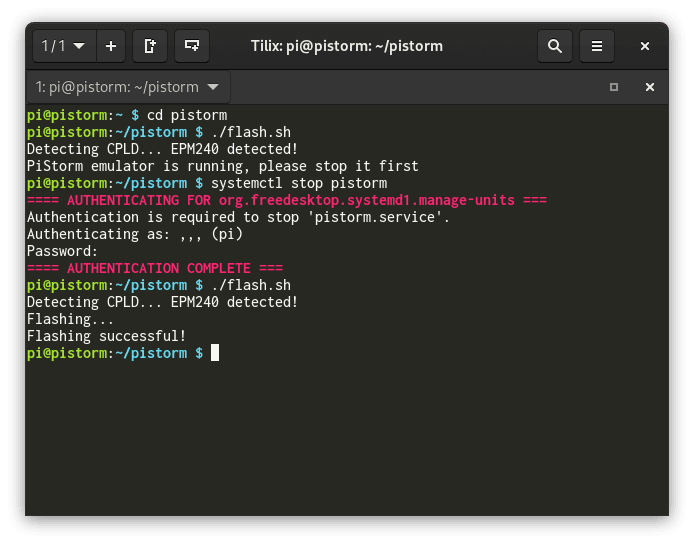
Task: Click the terminal cursor at the prompt
Action: (215, 353)
